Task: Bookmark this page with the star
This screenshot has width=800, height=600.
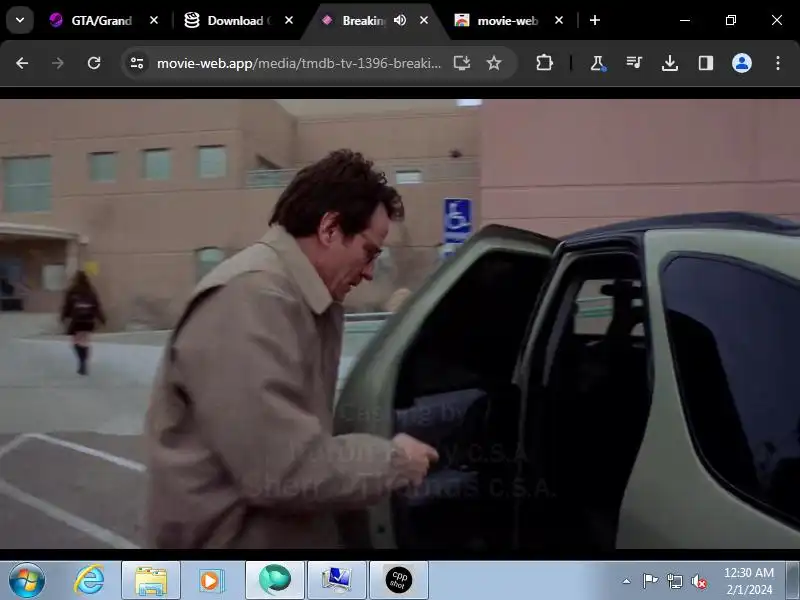Action: (493, 63)
